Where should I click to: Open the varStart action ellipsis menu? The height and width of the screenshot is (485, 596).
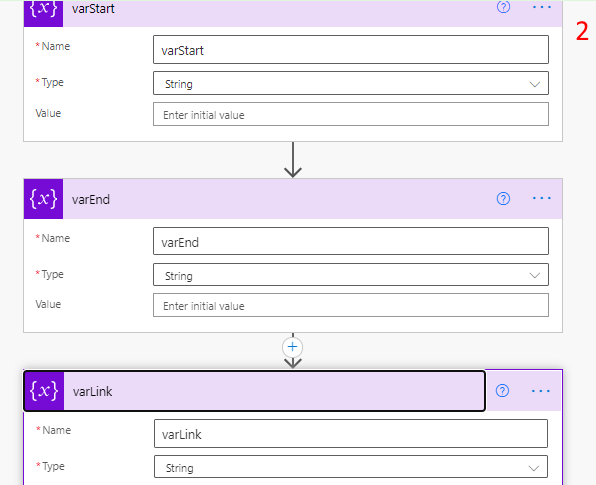[542, 7]
